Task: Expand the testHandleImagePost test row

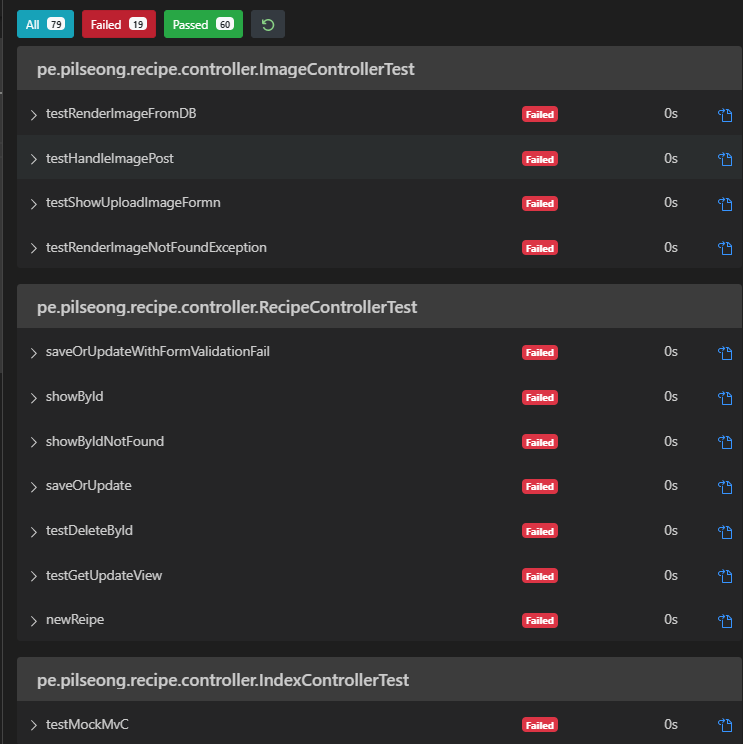Action: 33,159
